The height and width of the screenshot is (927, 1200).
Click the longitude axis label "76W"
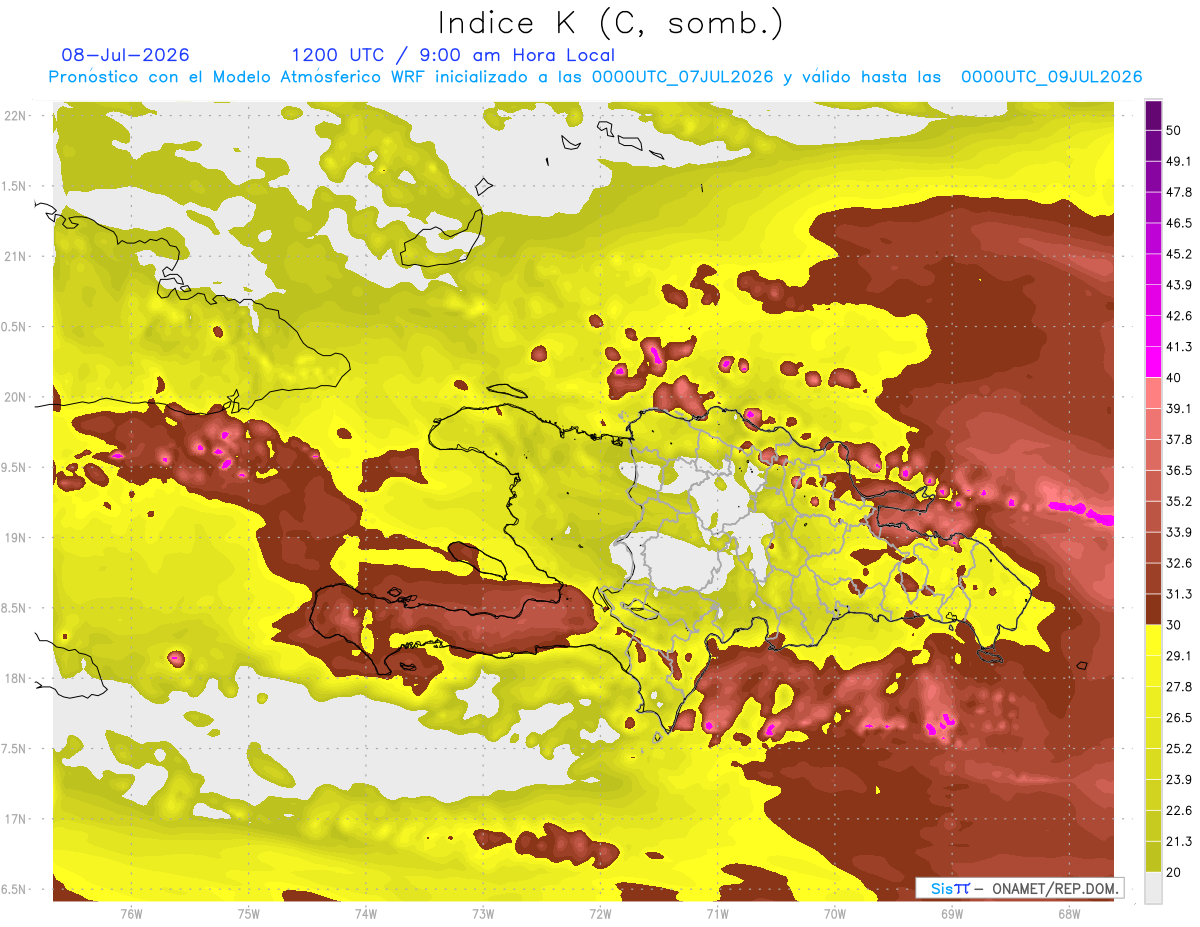click(x=131, y=913)
